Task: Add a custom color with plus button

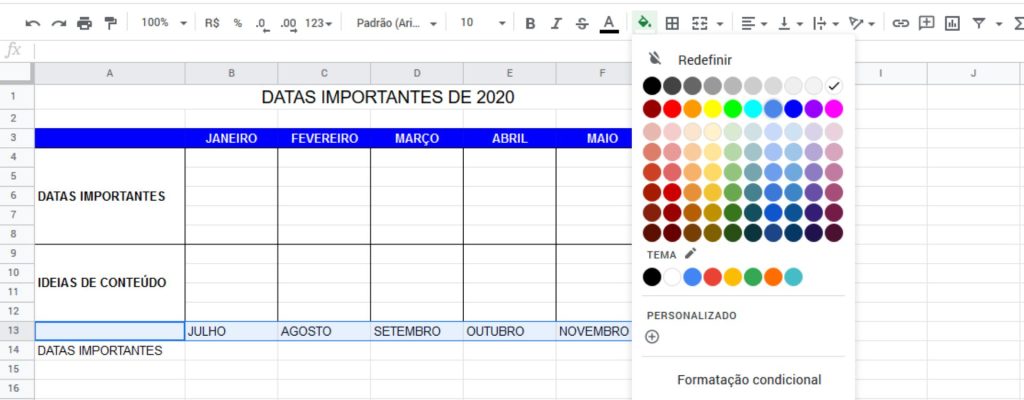Action: pyautogui.click(x=652, y=337)
